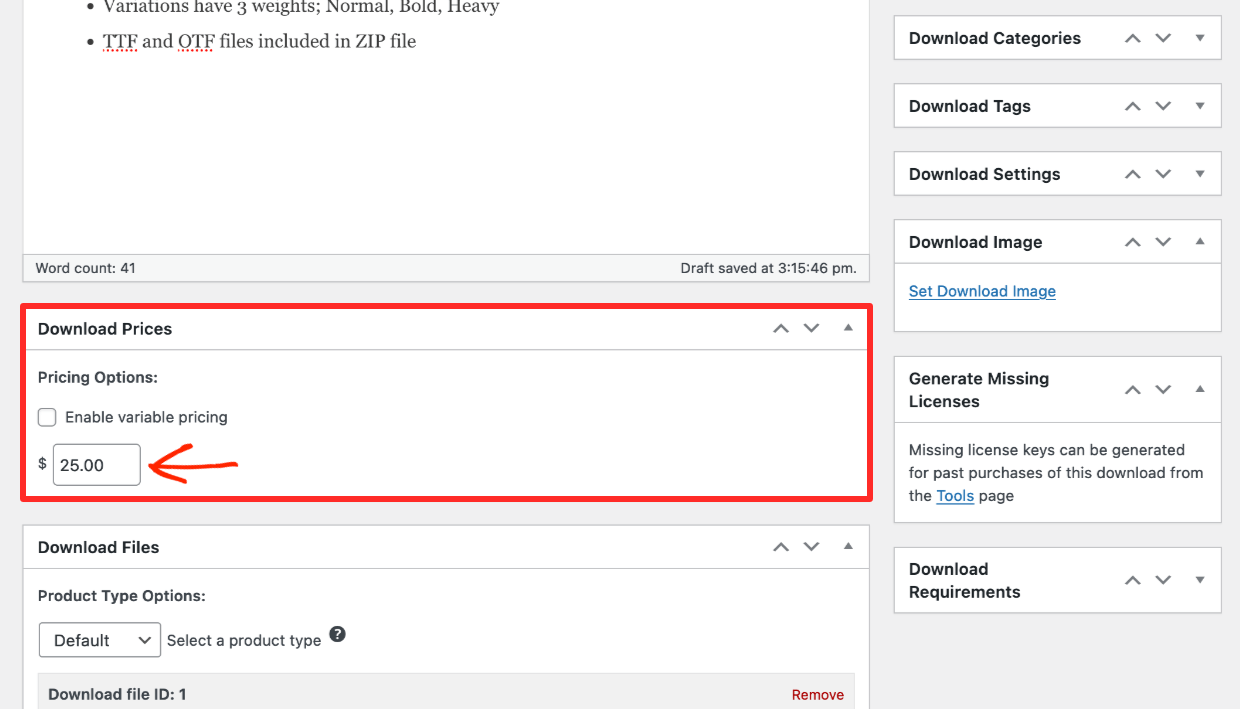This screenshot has height=709, width=1240.
Task: Move Download Requirements panel down
Action: point(1163,580)
